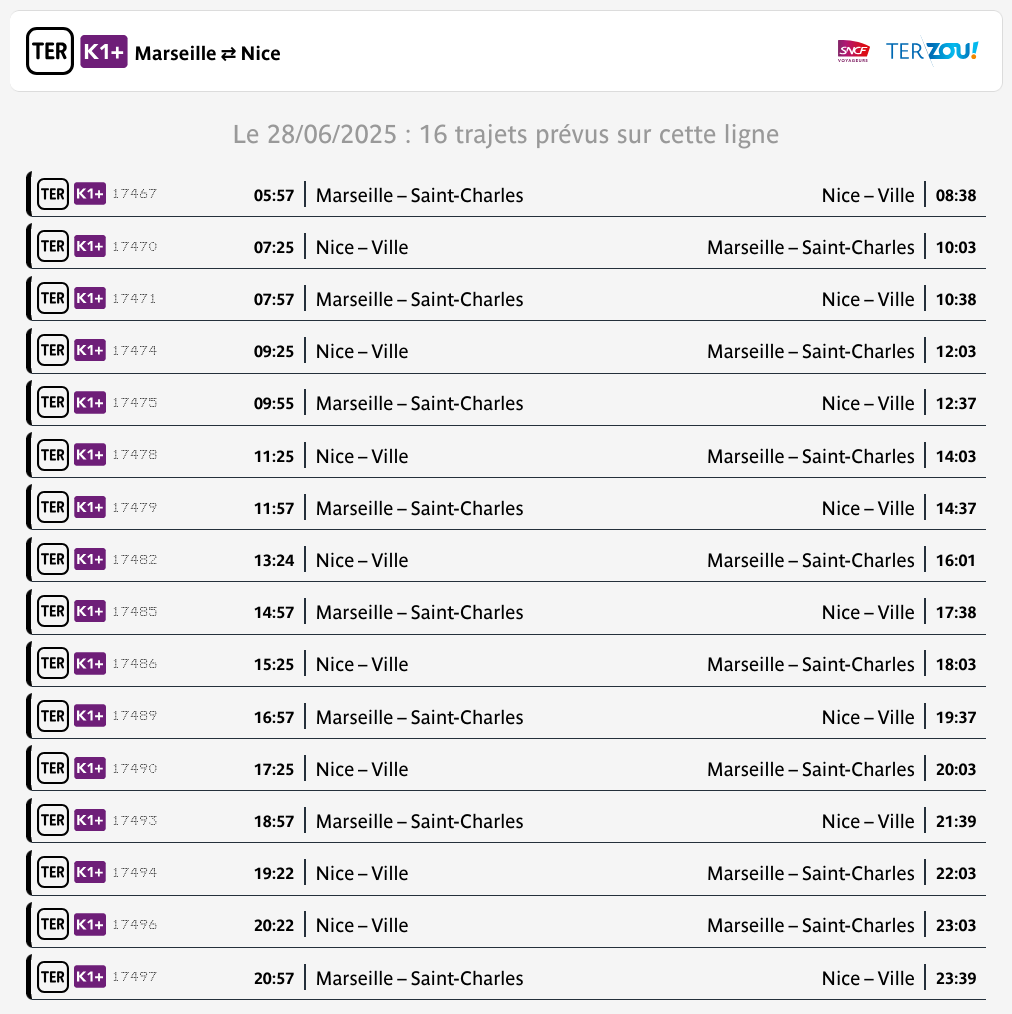Open the 14:57 Marseille – Saint-Charles trip

pos(506,612)
